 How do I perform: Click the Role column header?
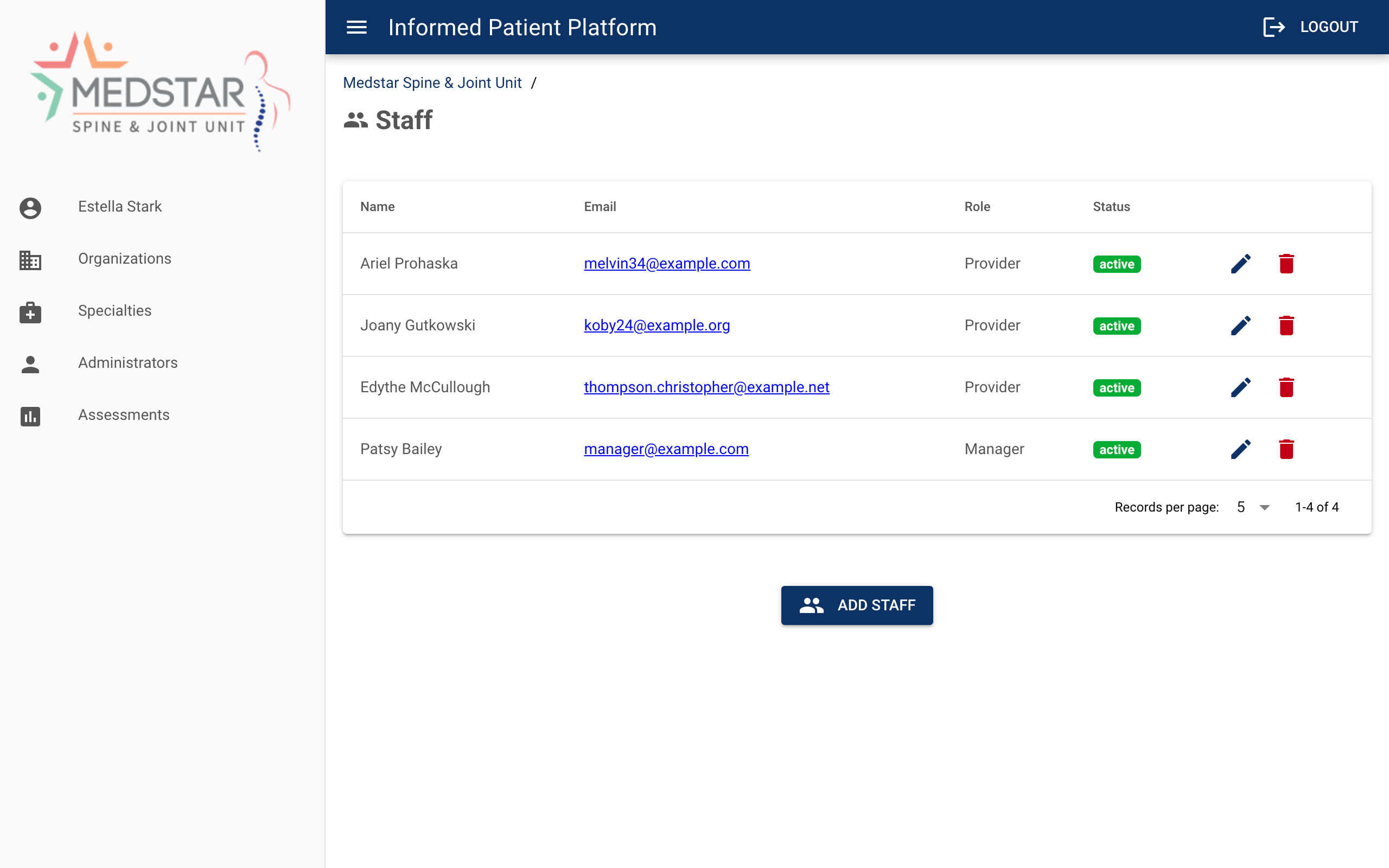point(977,207)
